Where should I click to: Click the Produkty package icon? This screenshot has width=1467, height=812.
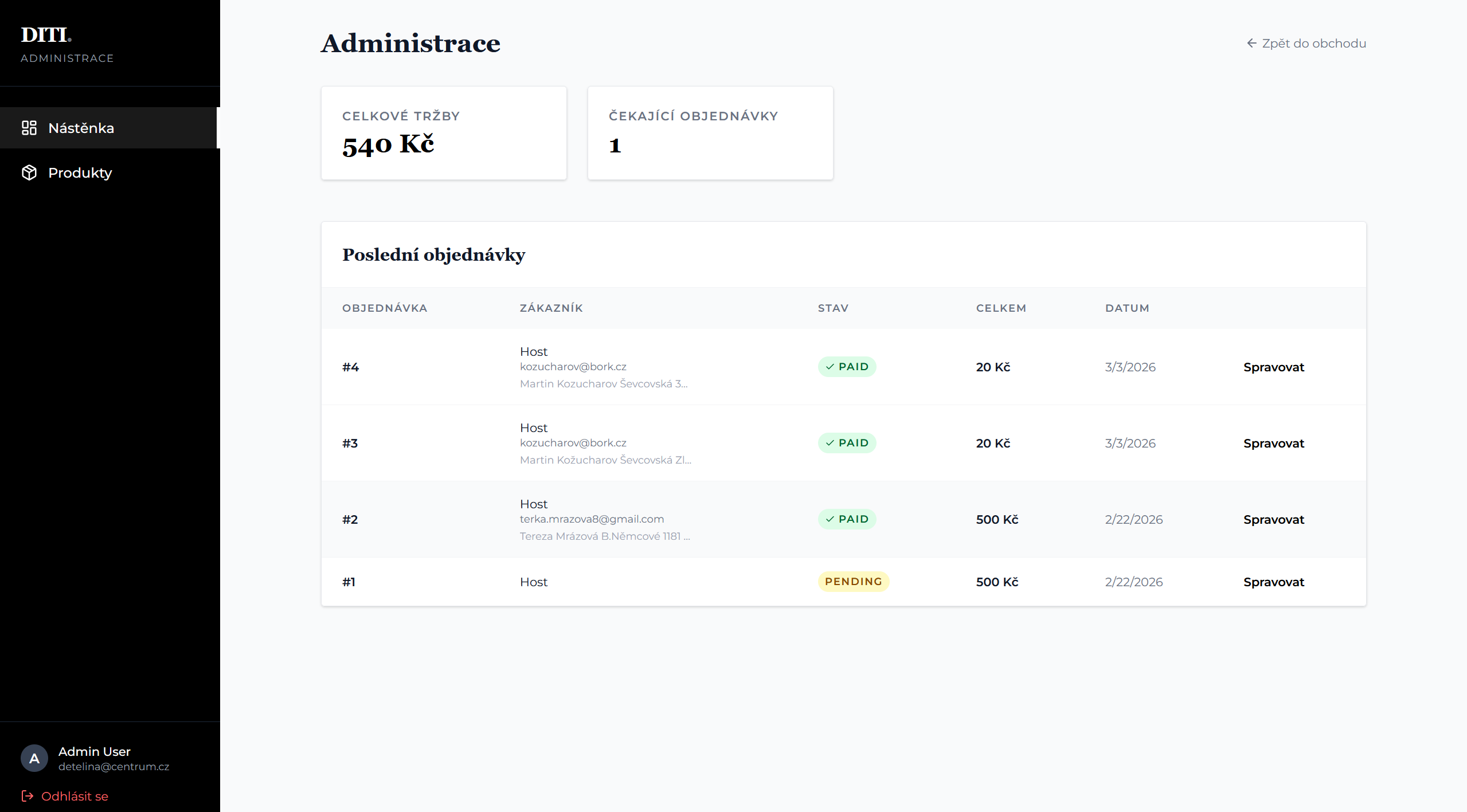point(29,172)
